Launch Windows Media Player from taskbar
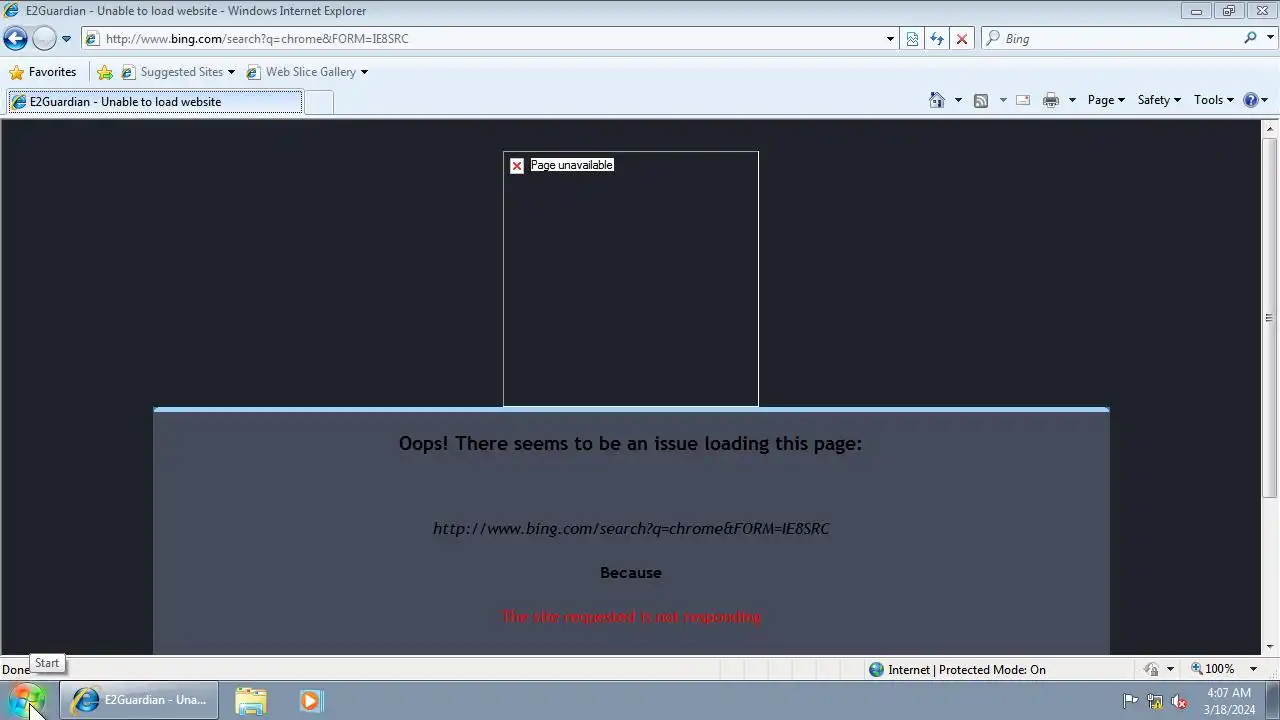Viewport: 1280px width, 720px height. [x=310, y=701]
